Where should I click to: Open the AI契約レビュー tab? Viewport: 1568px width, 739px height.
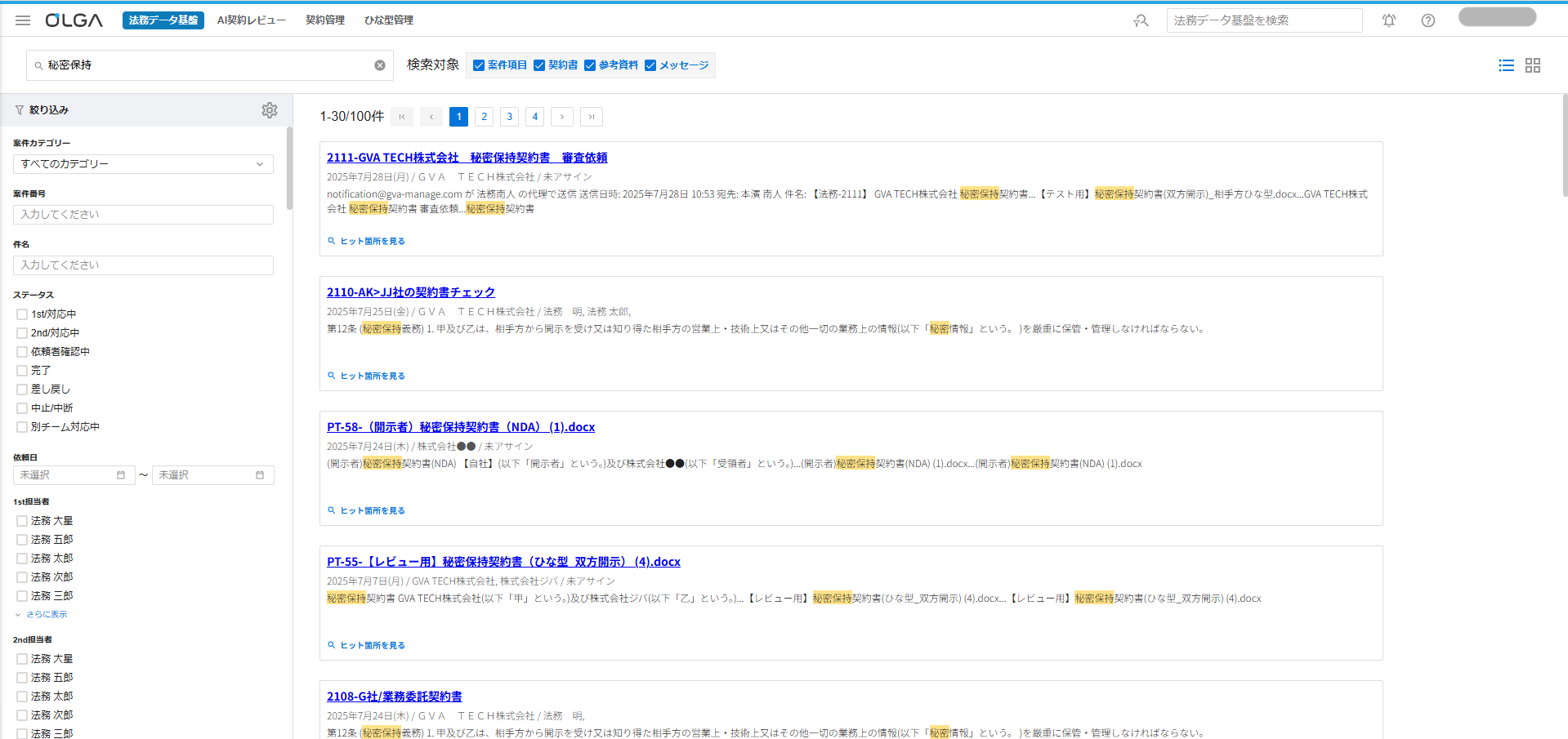[252, 20]
